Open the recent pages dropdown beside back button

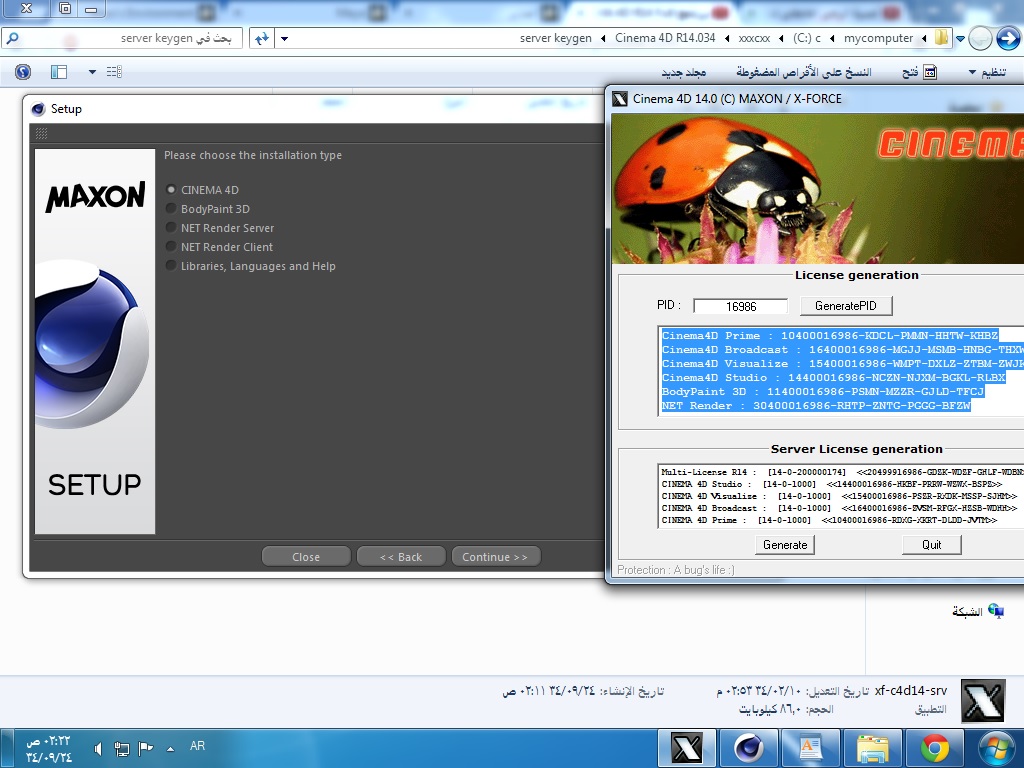click(x=960, y=39)
